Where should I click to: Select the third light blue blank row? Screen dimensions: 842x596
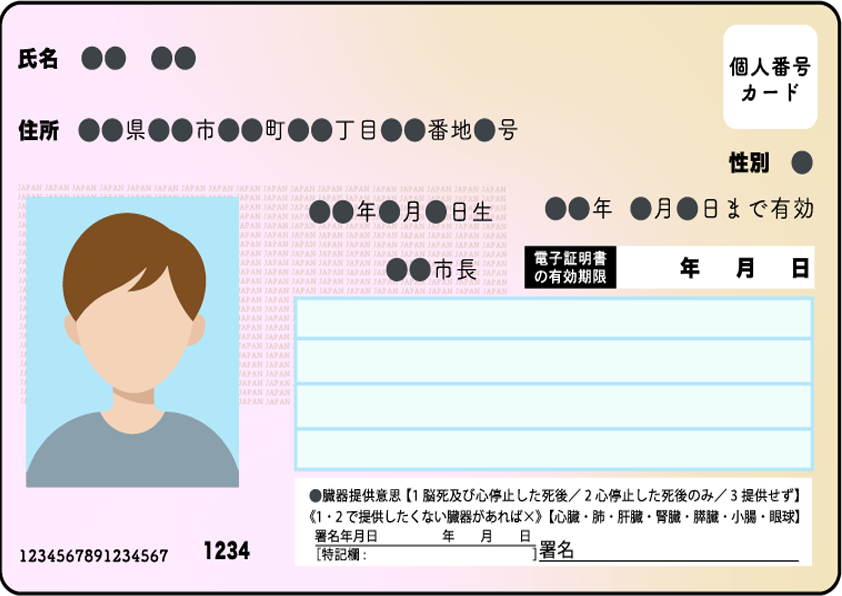coord(553,406)
